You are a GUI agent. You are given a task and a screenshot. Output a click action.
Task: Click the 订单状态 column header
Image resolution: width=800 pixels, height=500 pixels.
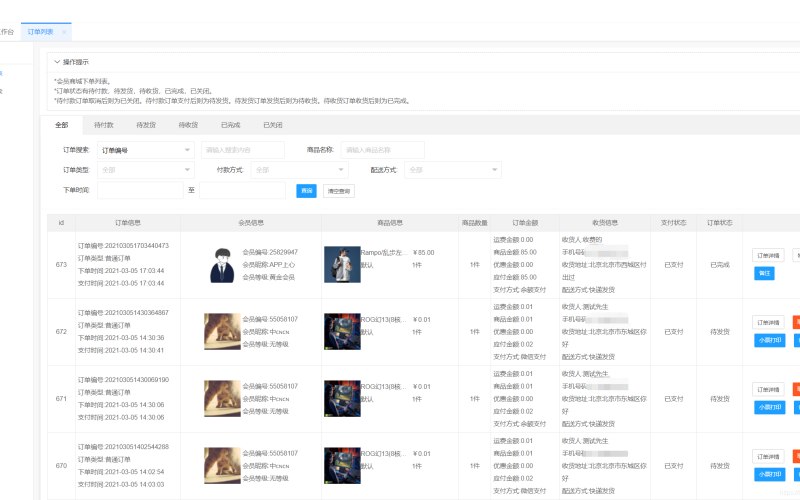click(x=719, y=223)
